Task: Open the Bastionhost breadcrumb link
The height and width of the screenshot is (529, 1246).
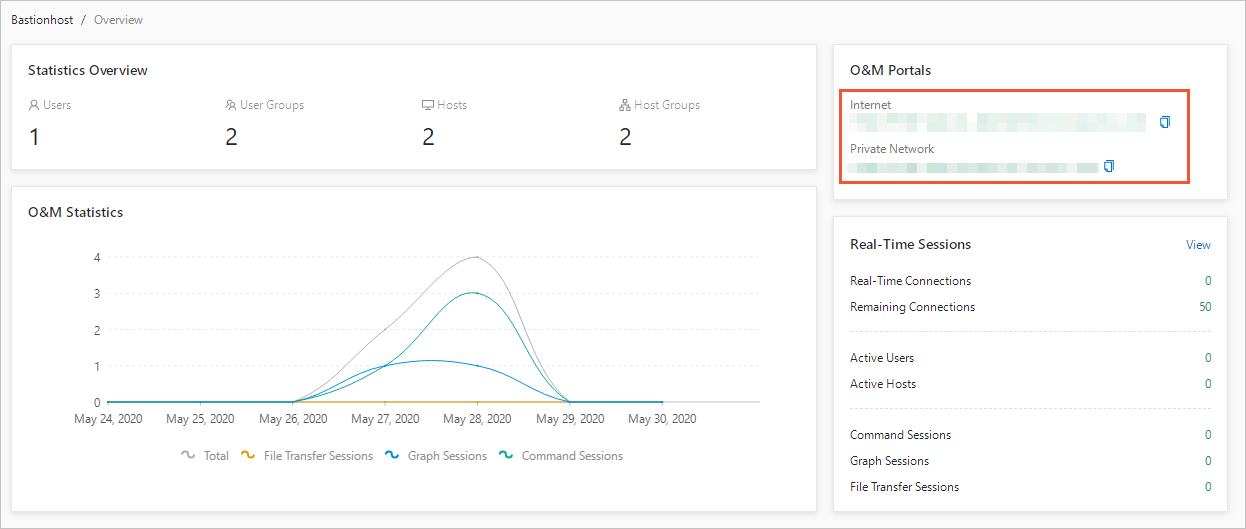Action: 41,20
